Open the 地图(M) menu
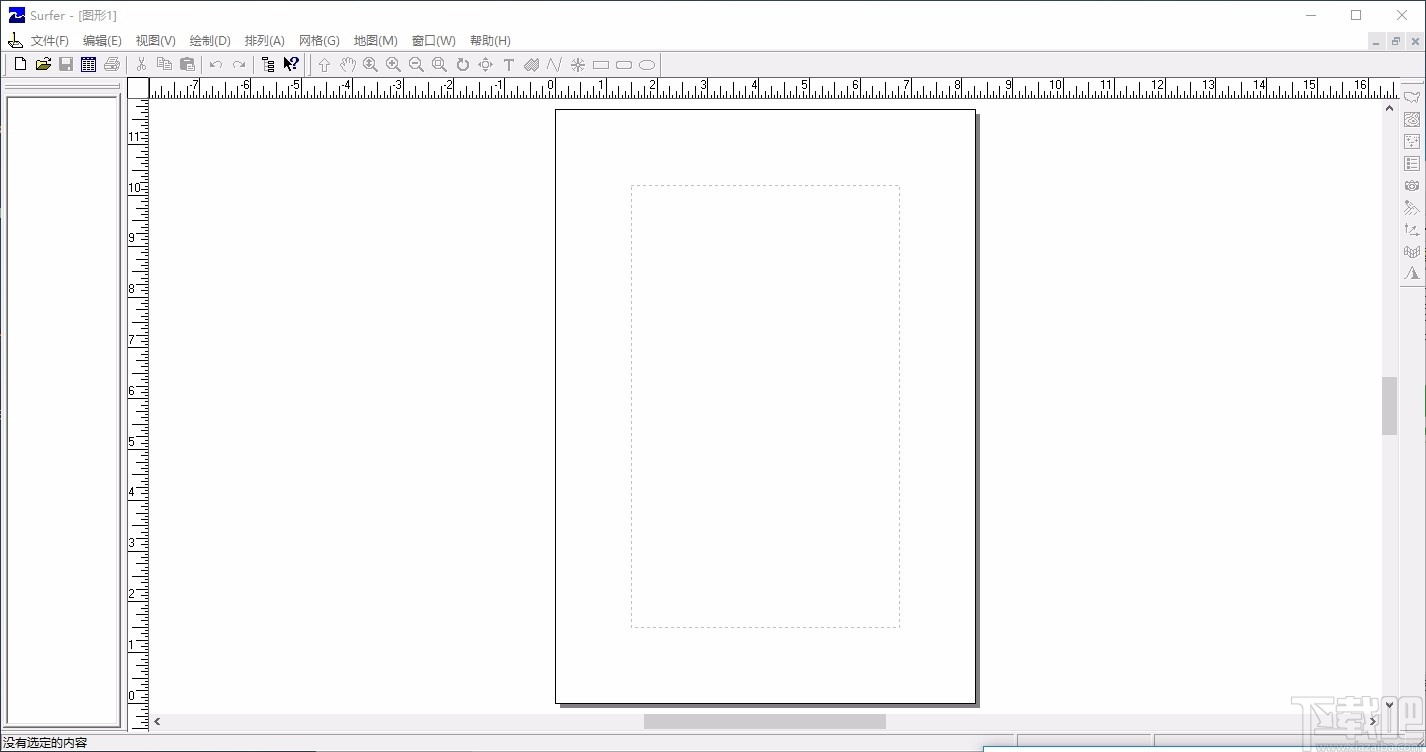 click(376, 41)
